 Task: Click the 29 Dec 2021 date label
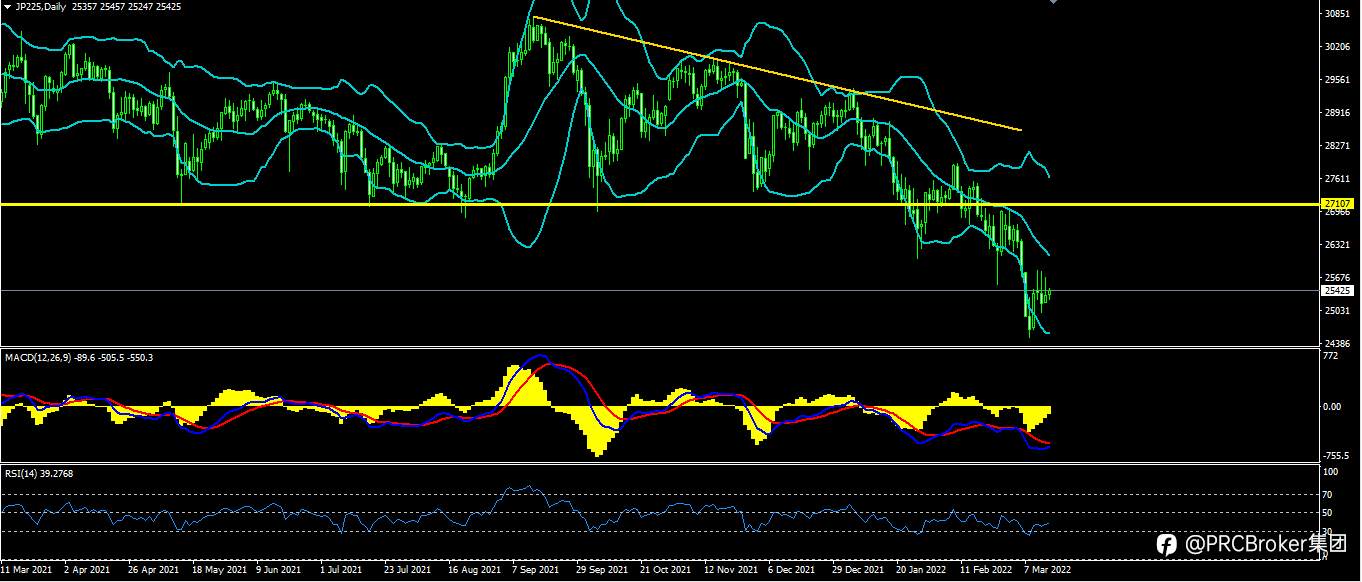point(858,570)
